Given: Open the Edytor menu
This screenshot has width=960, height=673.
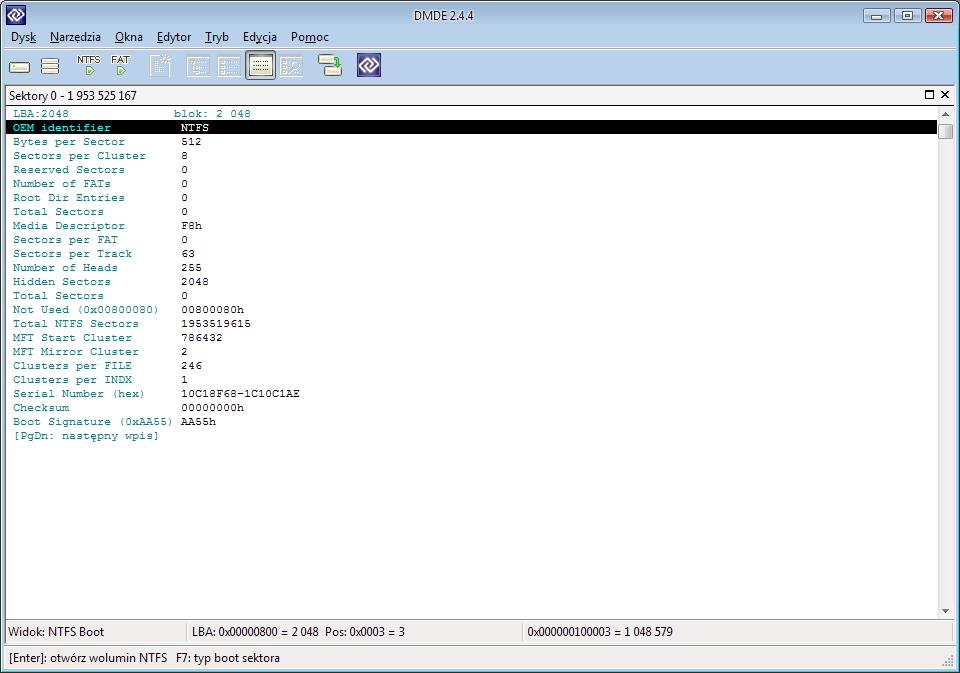Looking at the screenshot, I should [x=174, y=37].
